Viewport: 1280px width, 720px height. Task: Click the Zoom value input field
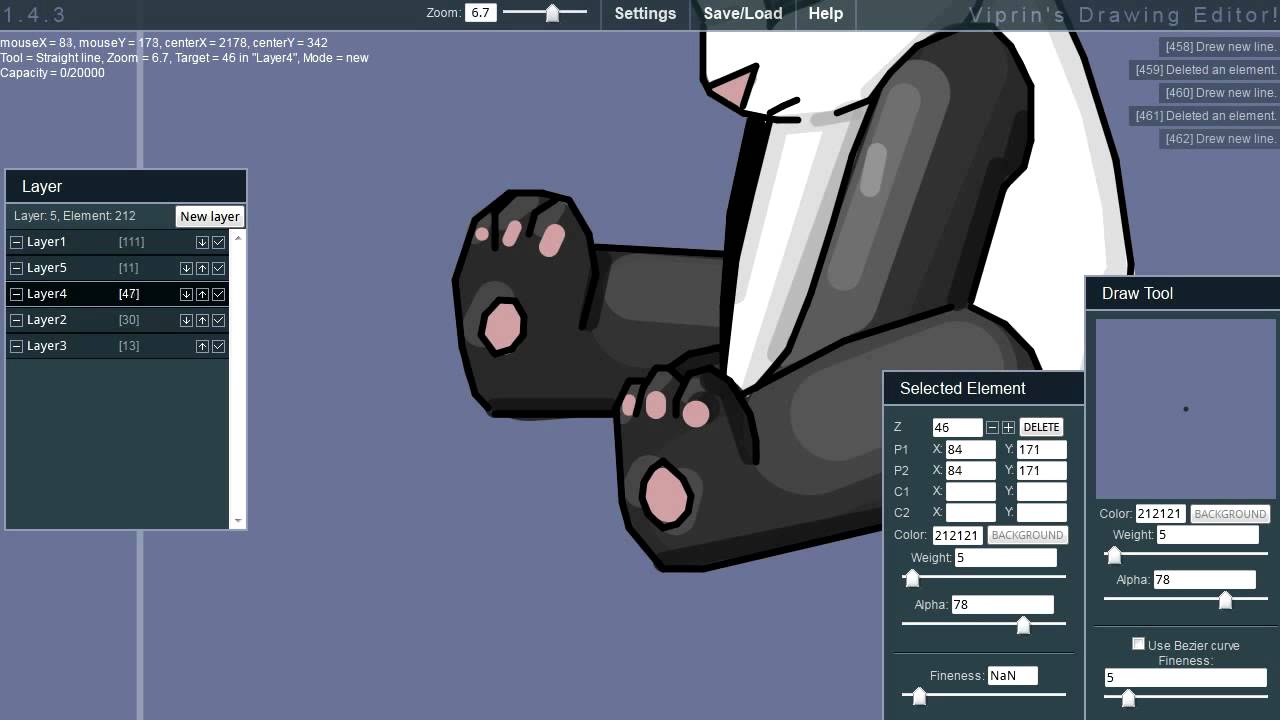[481, 13]
